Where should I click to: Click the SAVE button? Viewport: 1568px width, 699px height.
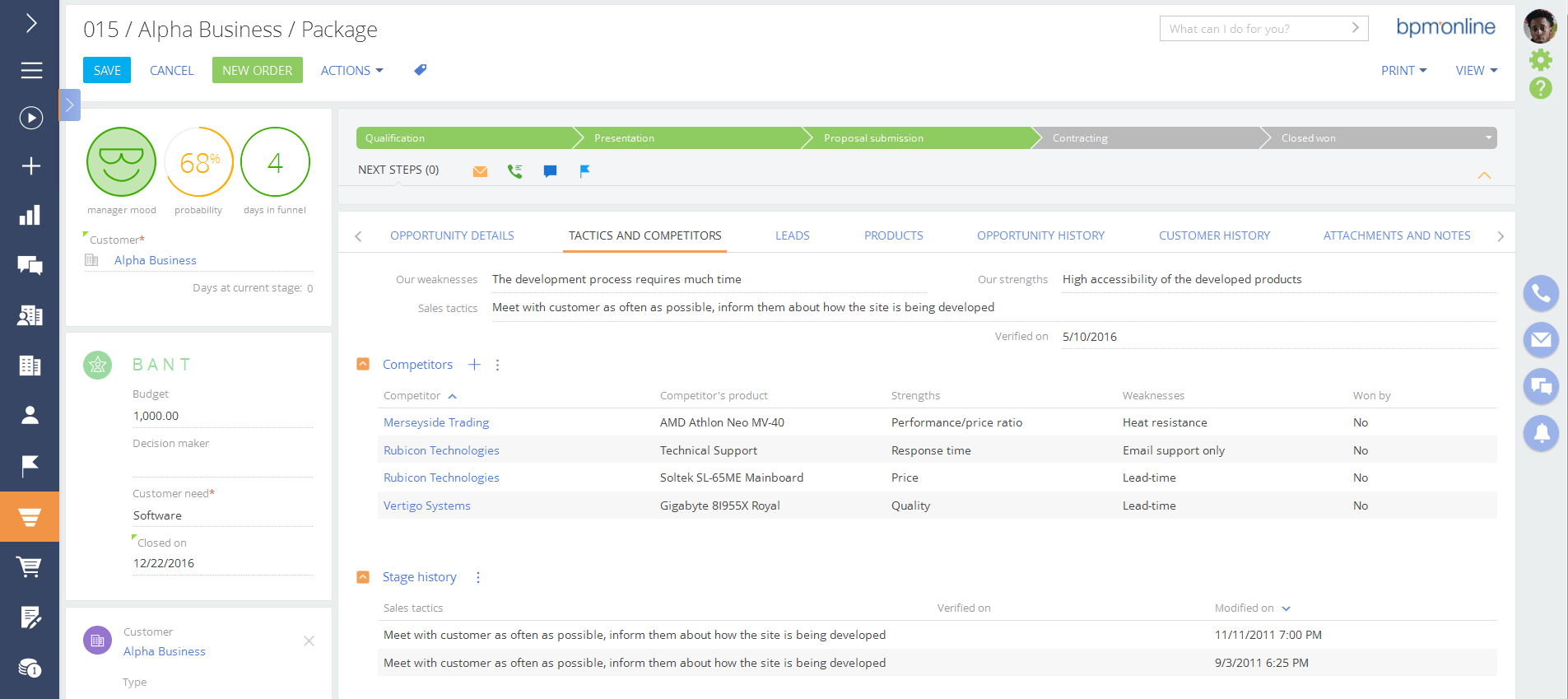coord(107,70)
